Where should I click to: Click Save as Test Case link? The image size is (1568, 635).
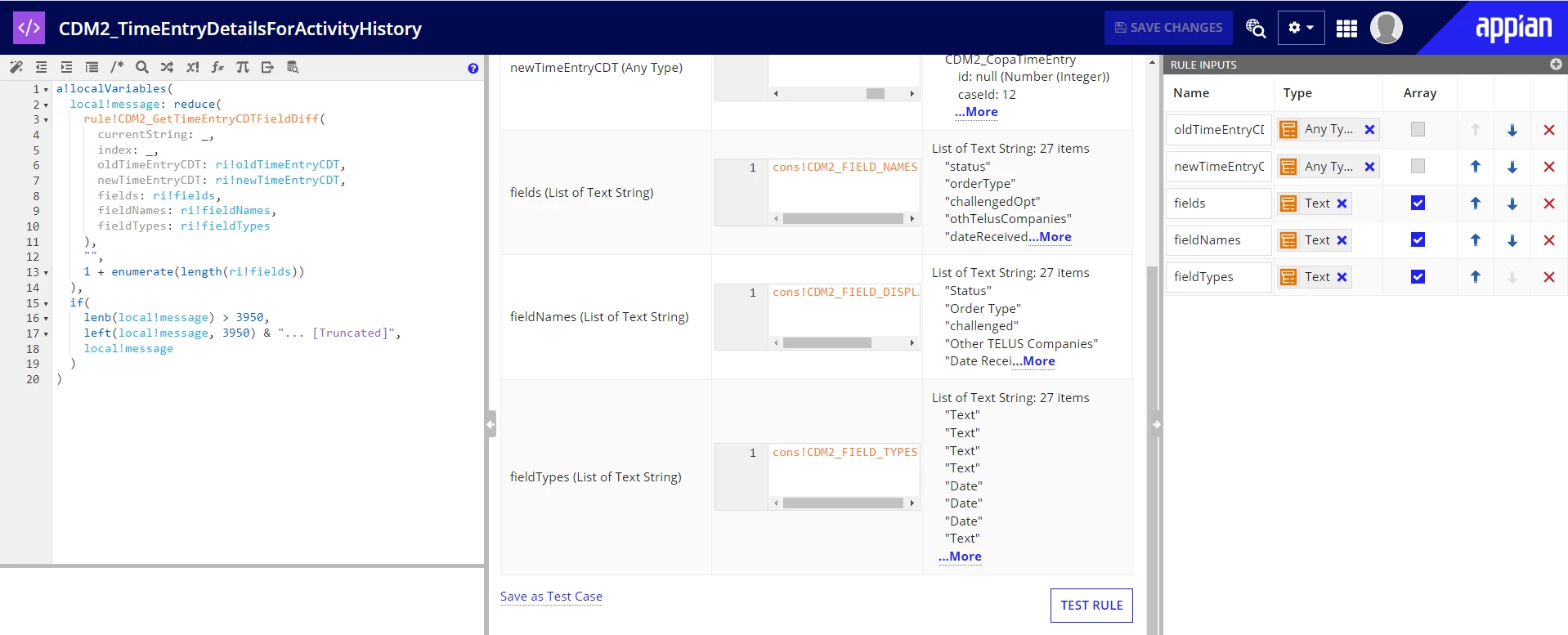(551, 597)
